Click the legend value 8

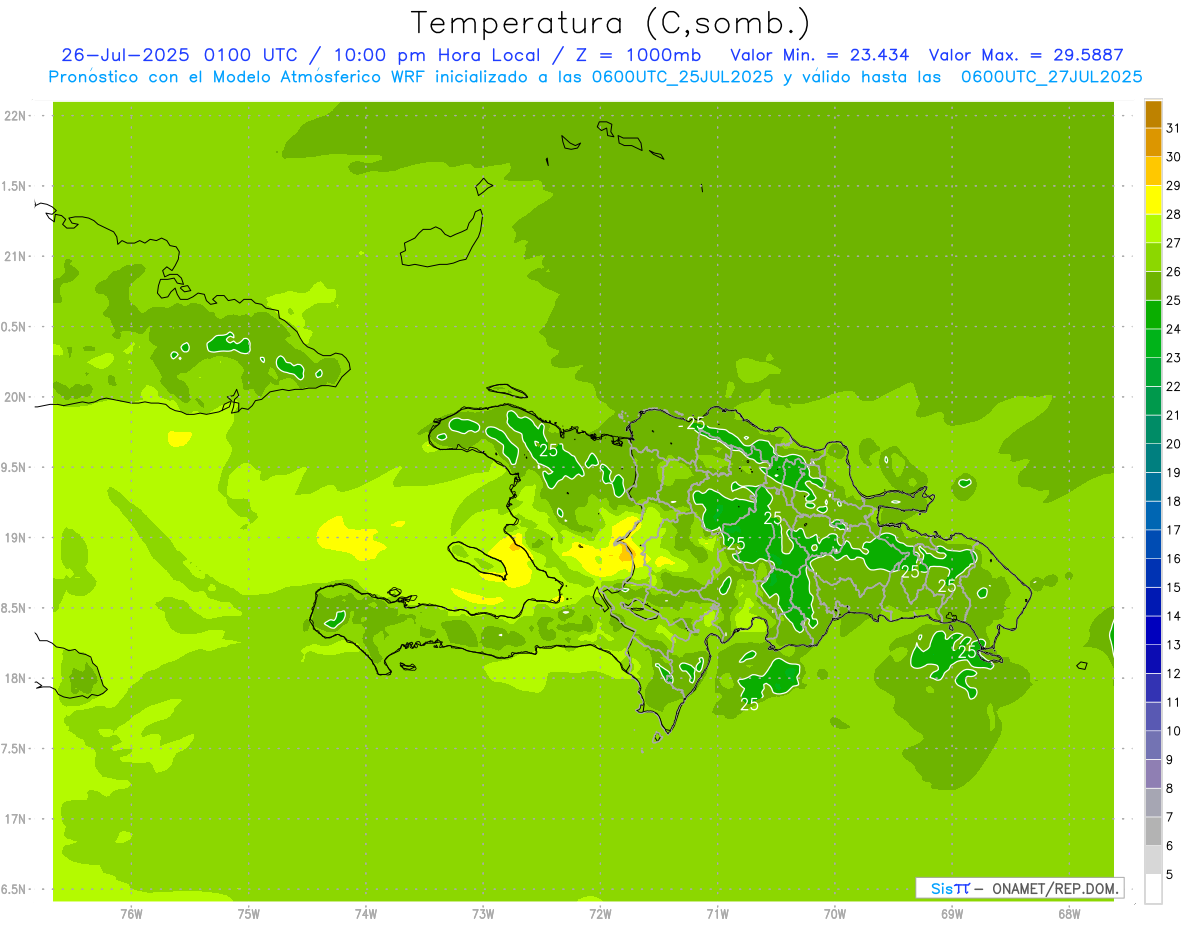(x=1170, y=789)
